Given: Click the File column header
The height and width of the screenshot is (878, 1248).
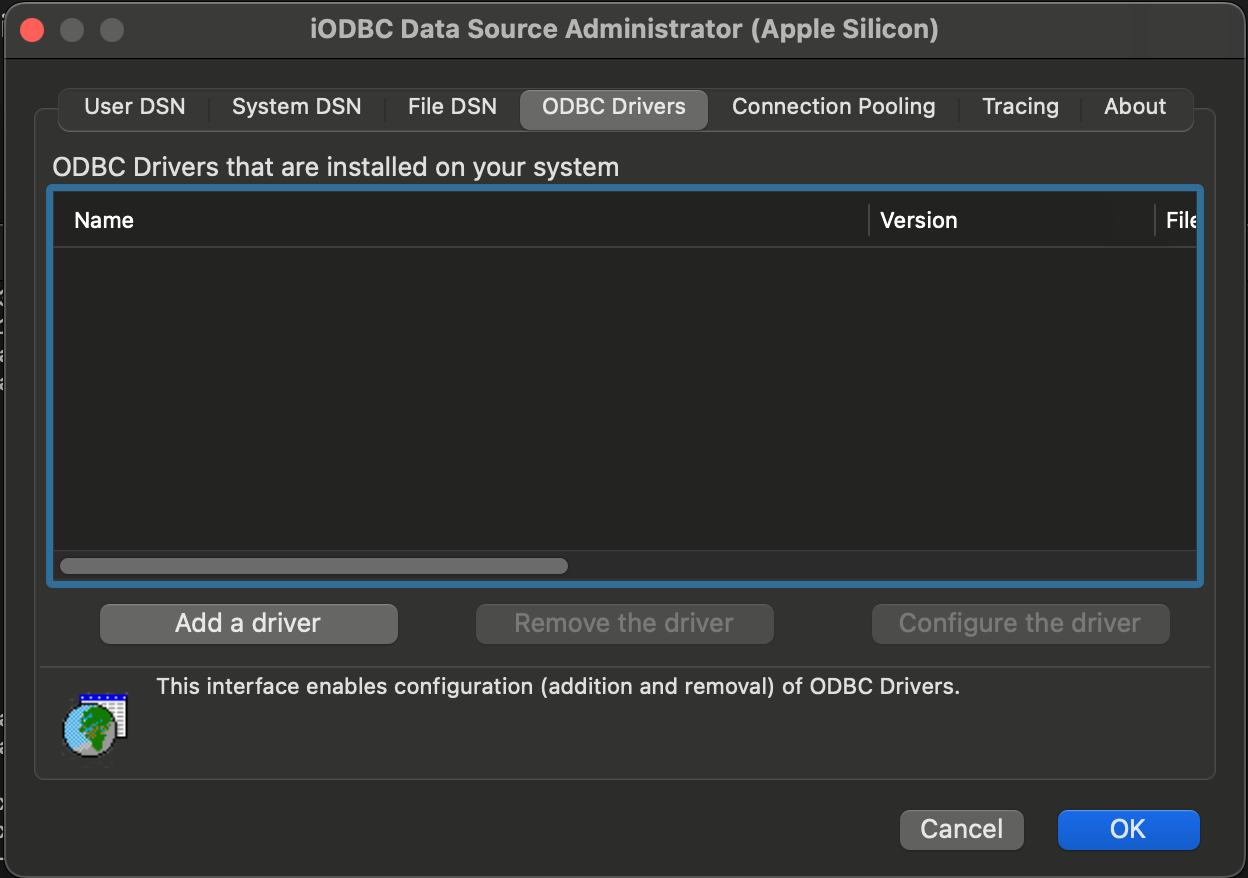Looking at the screenshot, I should pos(1180,220).
